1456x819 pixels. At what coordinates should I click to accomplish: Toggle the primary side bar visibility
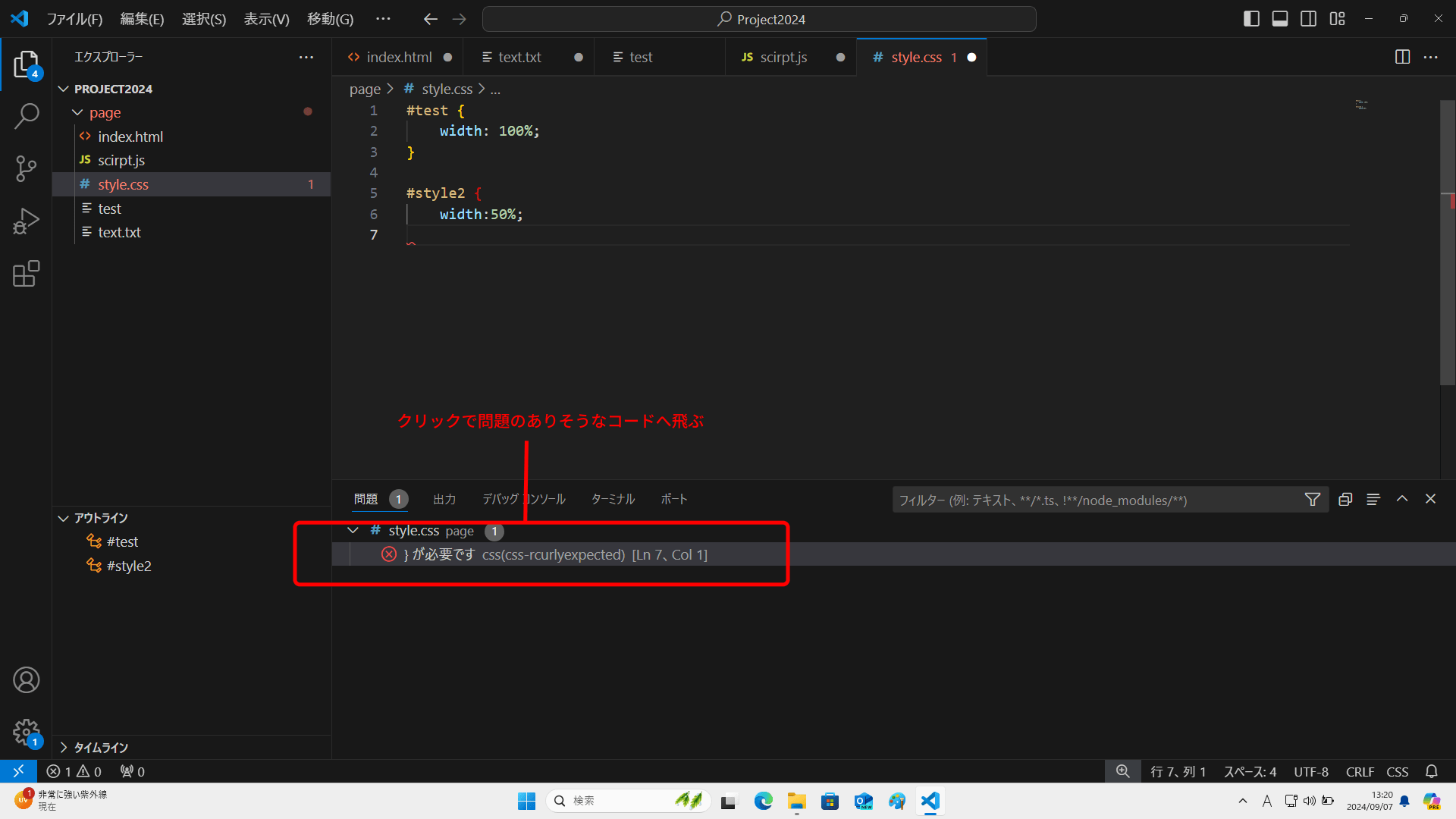coord(1252,19)
